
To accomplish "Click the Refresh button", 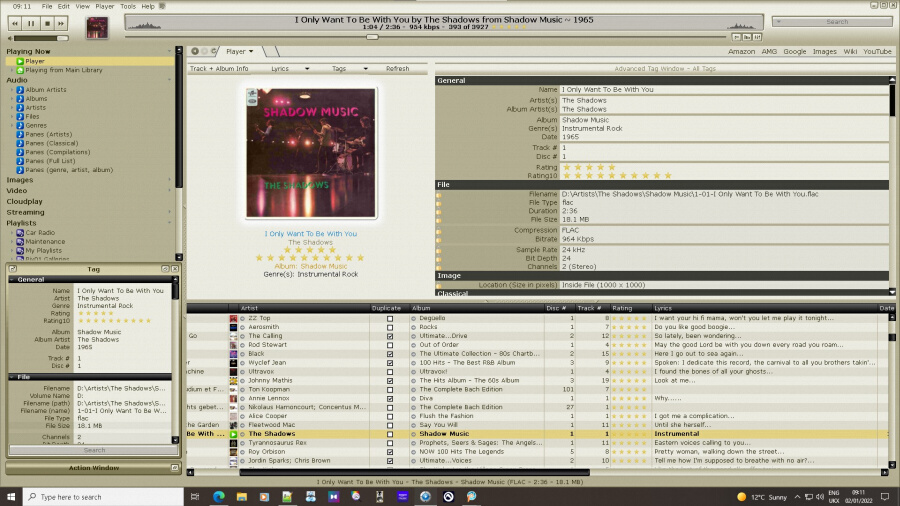I will 397,69.
